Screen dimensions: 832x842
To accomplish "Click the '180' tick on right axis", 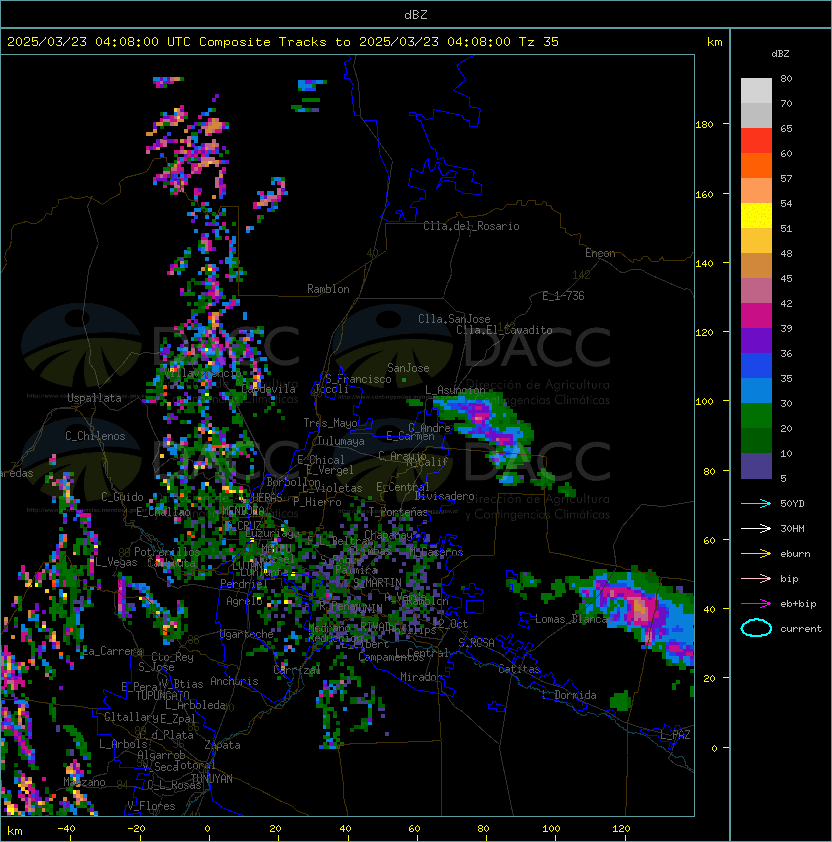I will click(704, 125).
